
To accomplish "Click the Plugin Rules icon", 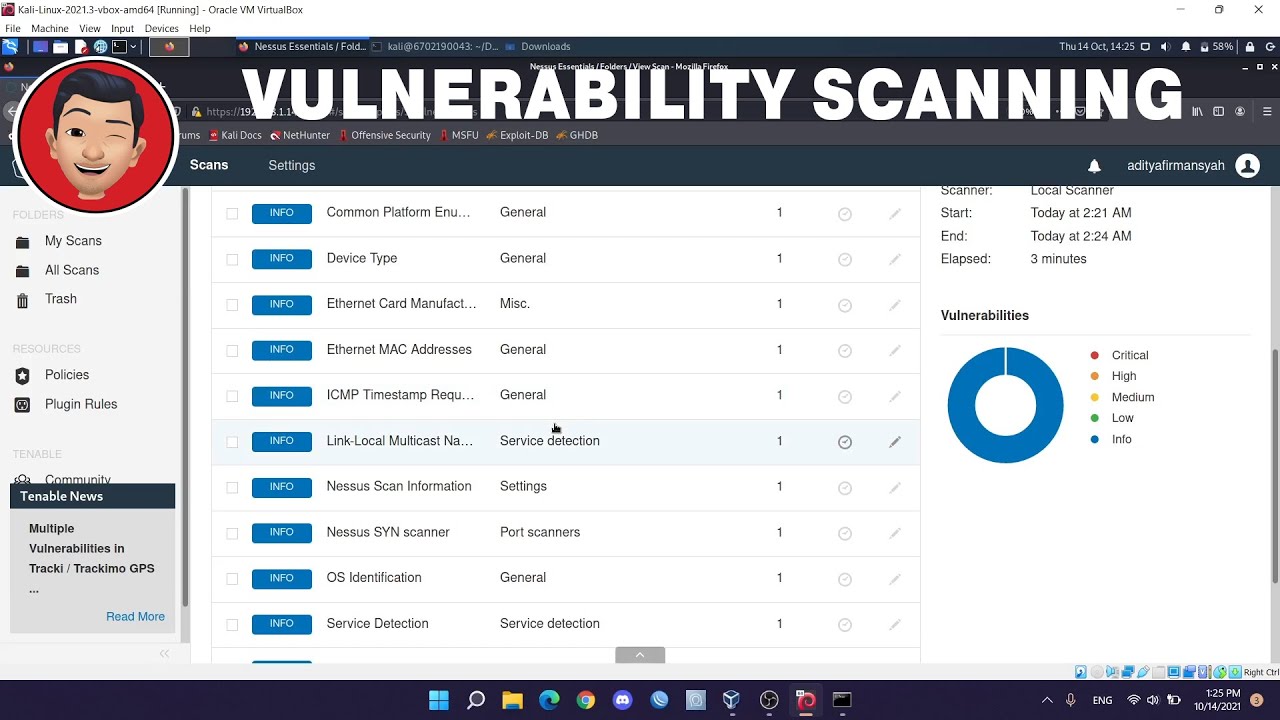I will click(x=23, y=404).
